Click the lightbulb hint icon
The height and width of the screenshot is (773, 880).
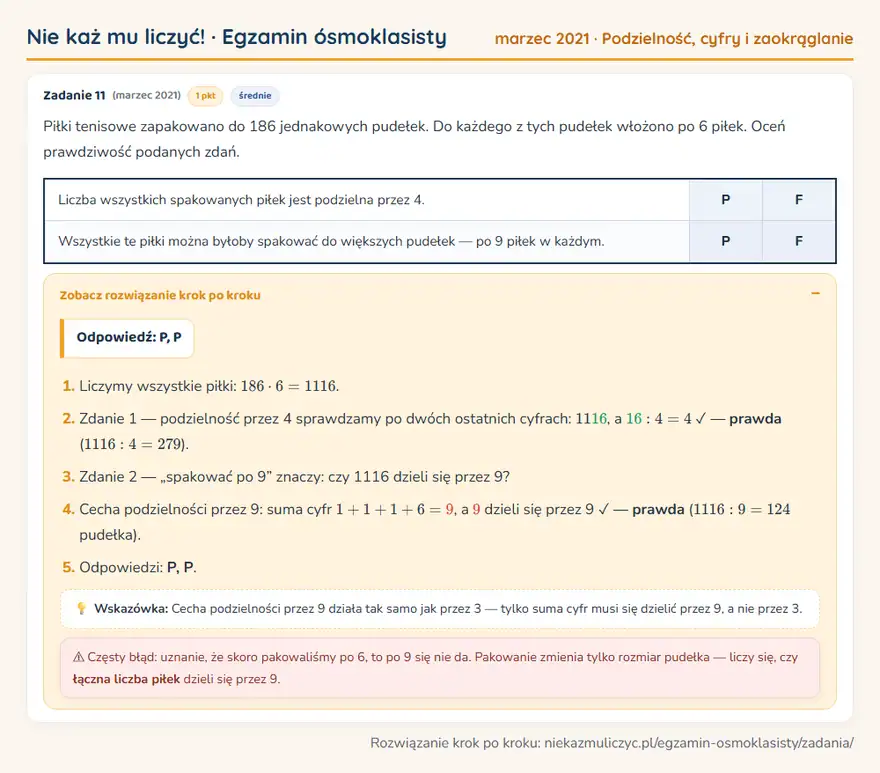click(81, 609)
